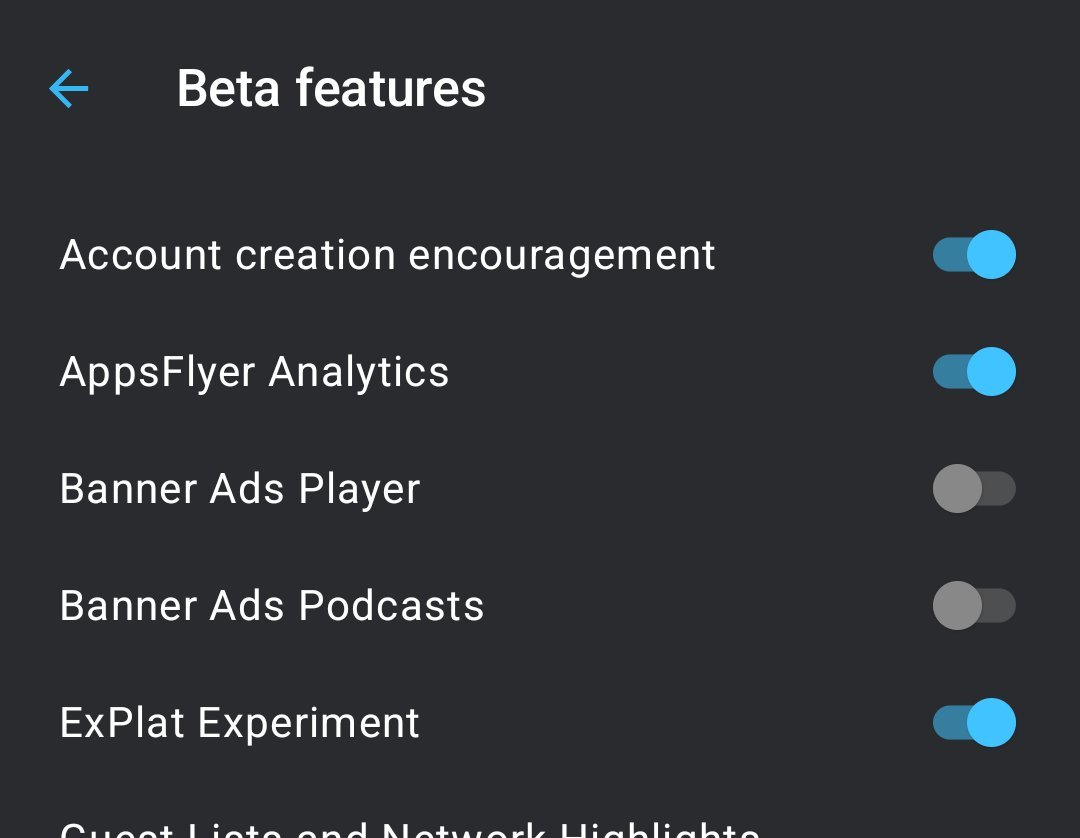
Task: Click the dark track of Banner Ads Podcasts switch
Action: pos(1000,606)
